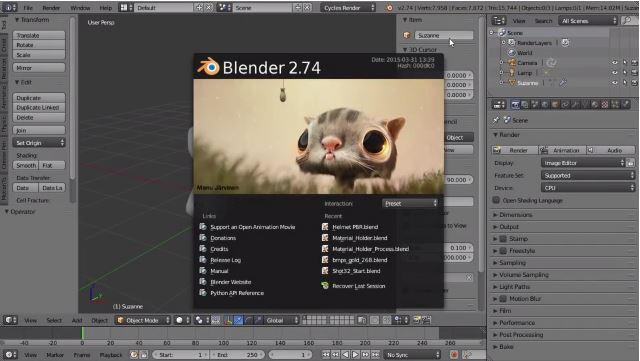Viewport: 640px width, 361px height.
Task: Toggle visibility eye for Camera in Outliner
Action: coord(615,62)
